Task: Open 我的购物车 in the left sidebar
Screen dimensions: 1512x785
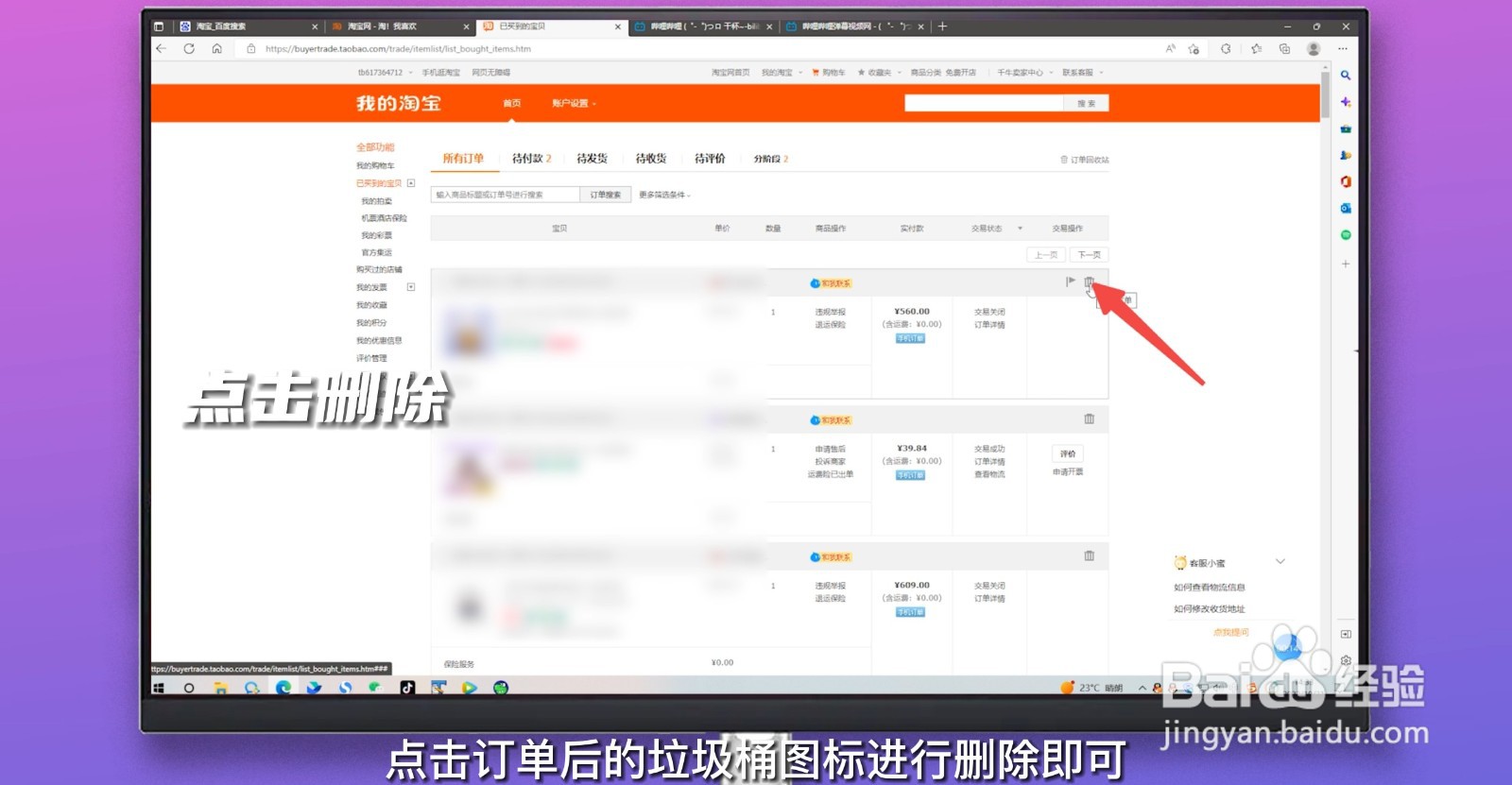Action: 375,166
